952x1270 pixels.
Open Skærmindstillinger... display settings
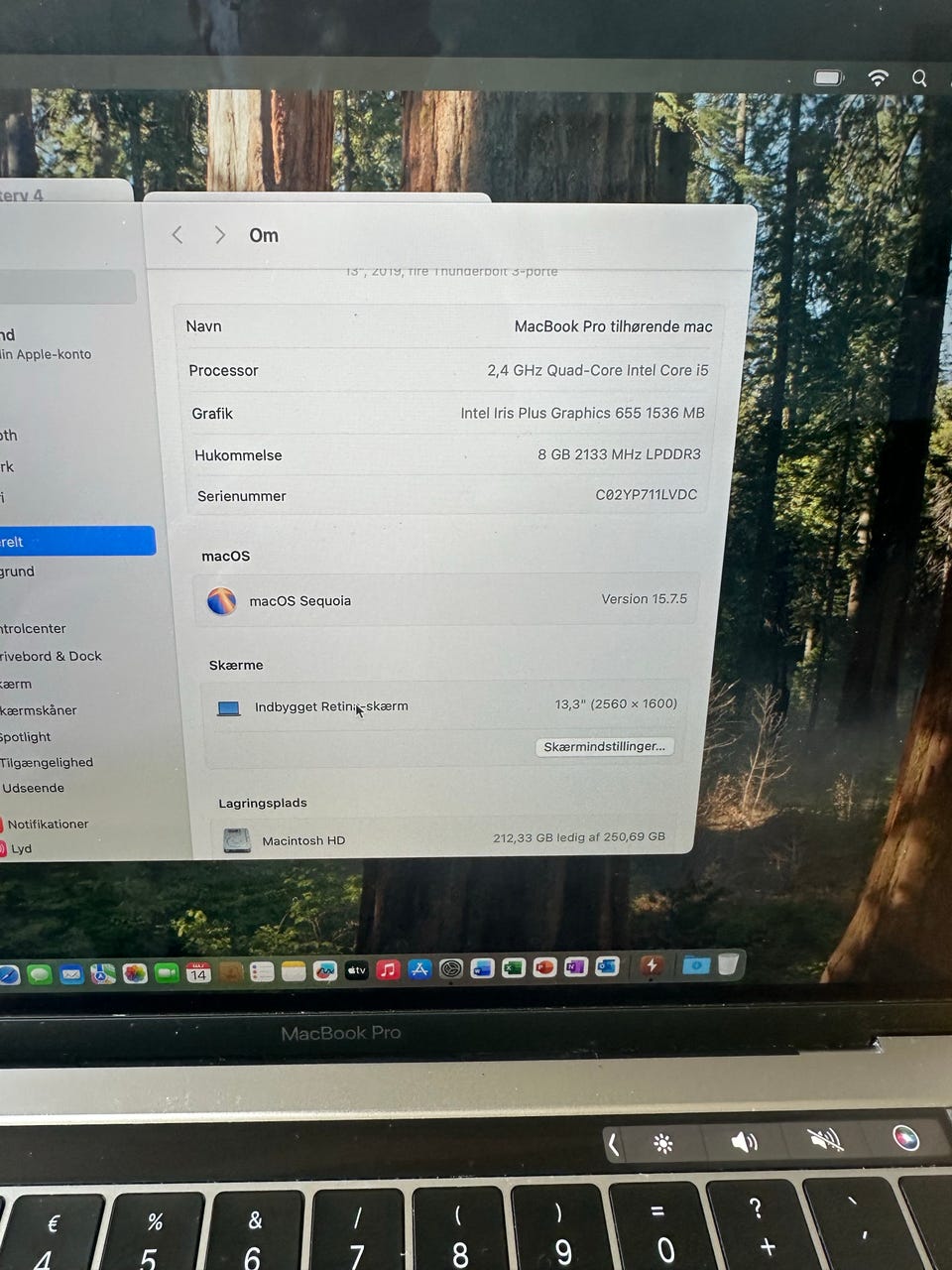point(604,746)
